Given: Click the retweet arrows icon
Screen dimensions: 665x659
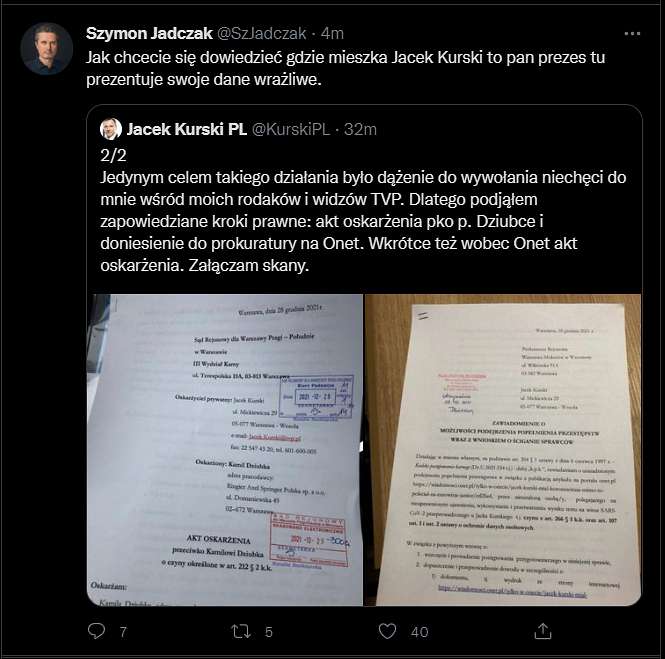Looking at the screenshot, I should [x=240, y=631].
